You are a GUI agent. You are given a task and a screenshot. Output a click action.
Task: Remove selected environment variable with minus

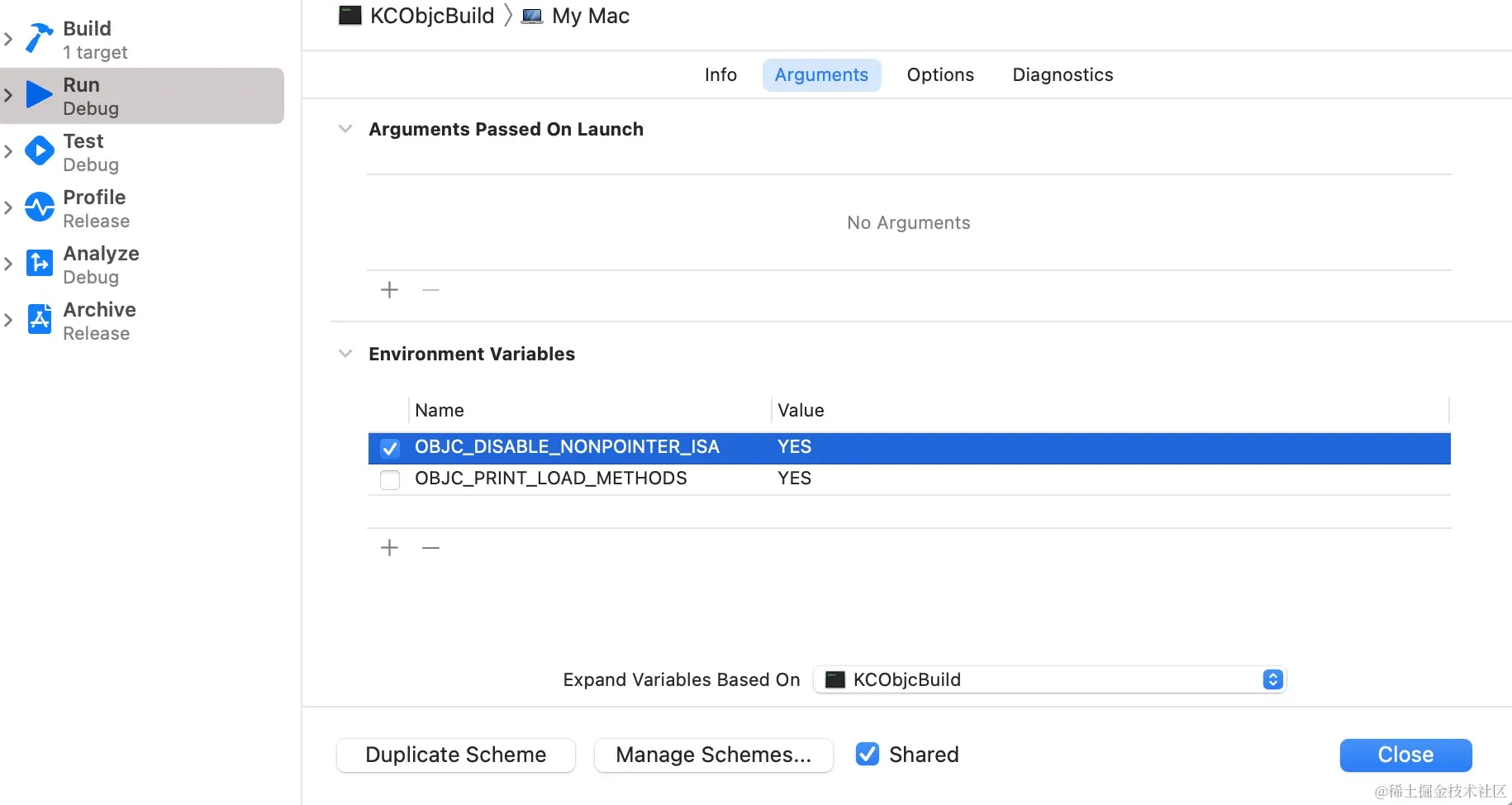(x=430, y=548)
